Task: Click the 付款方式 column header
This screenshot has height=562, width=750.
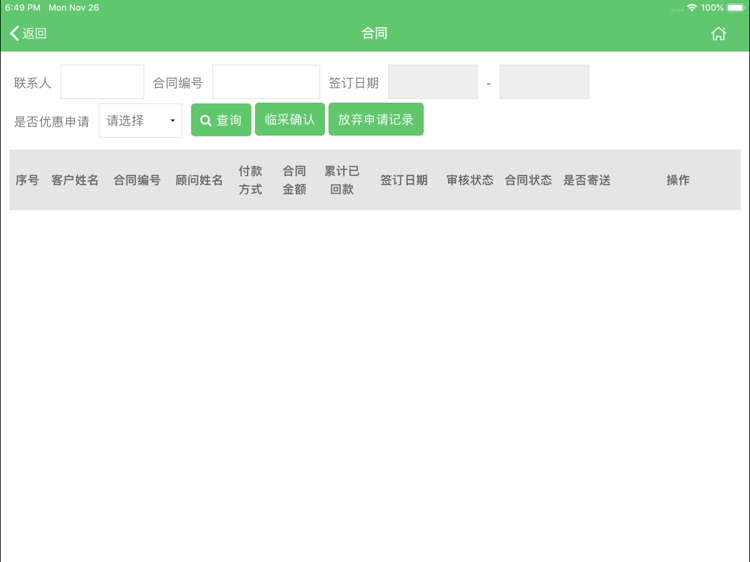Action: (x=250, y=180)
